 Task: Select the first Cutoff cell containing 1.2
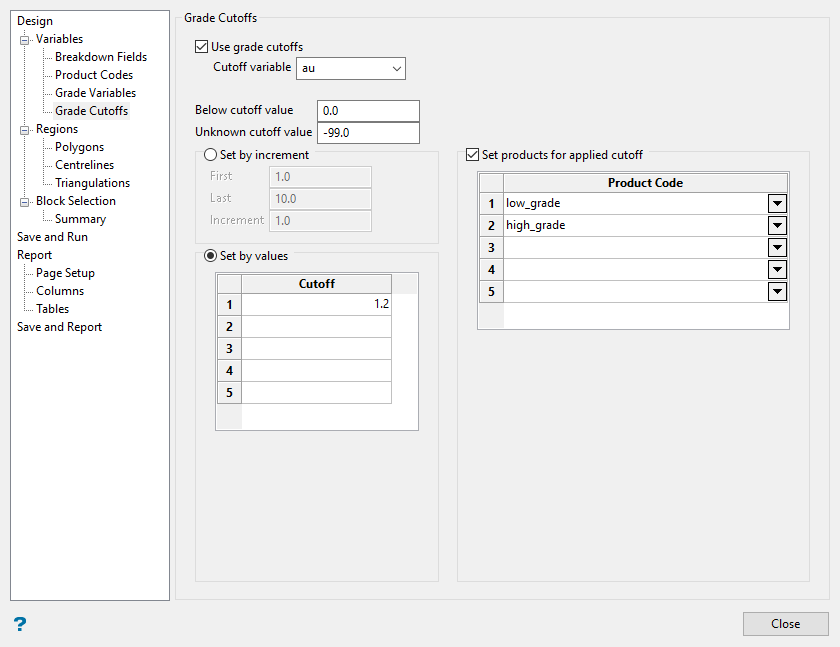click(316, 304)
